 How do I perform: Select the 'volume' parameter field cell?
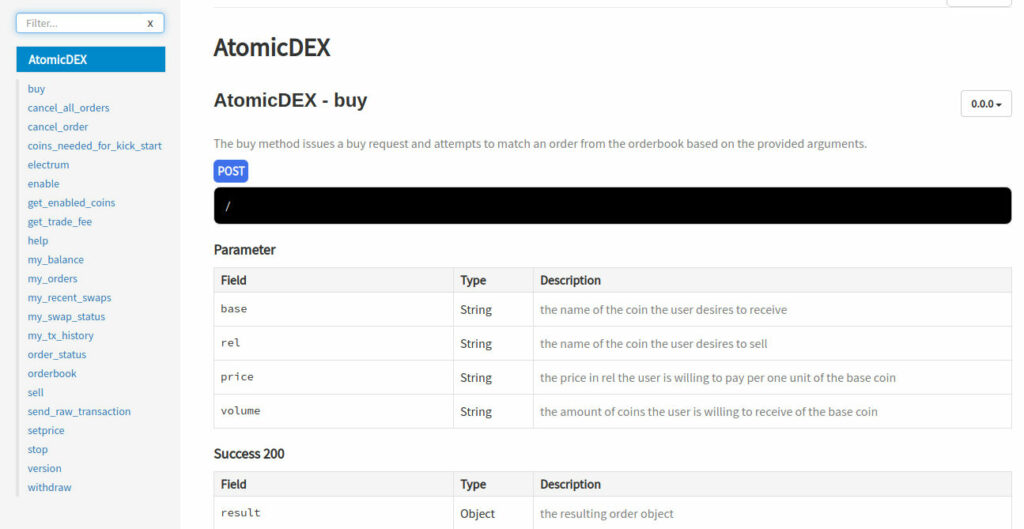pyautogui.click(x=334, y=411)
